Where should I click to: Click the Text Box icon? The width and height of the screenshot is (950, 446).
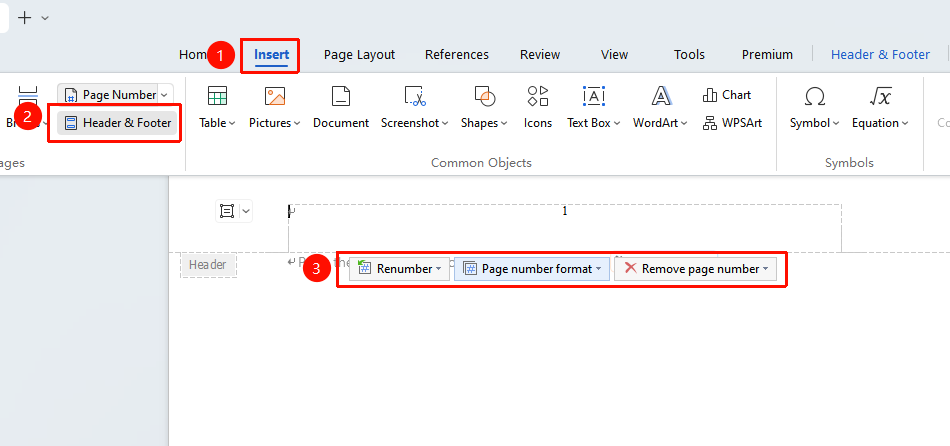tap(594, 96)
